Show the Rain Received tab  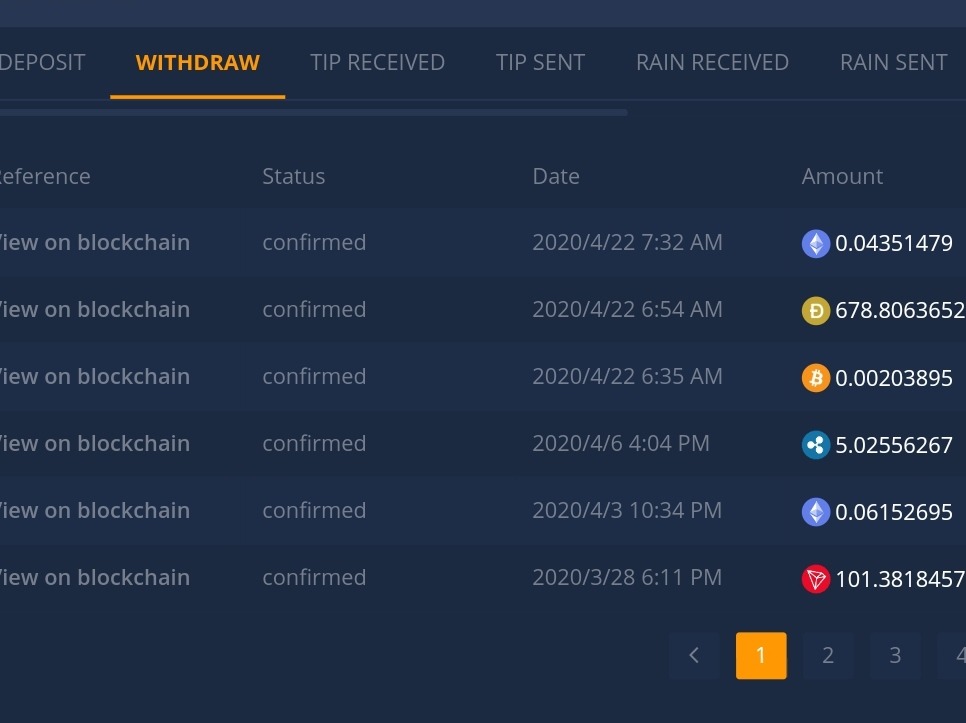pos(712,62)
